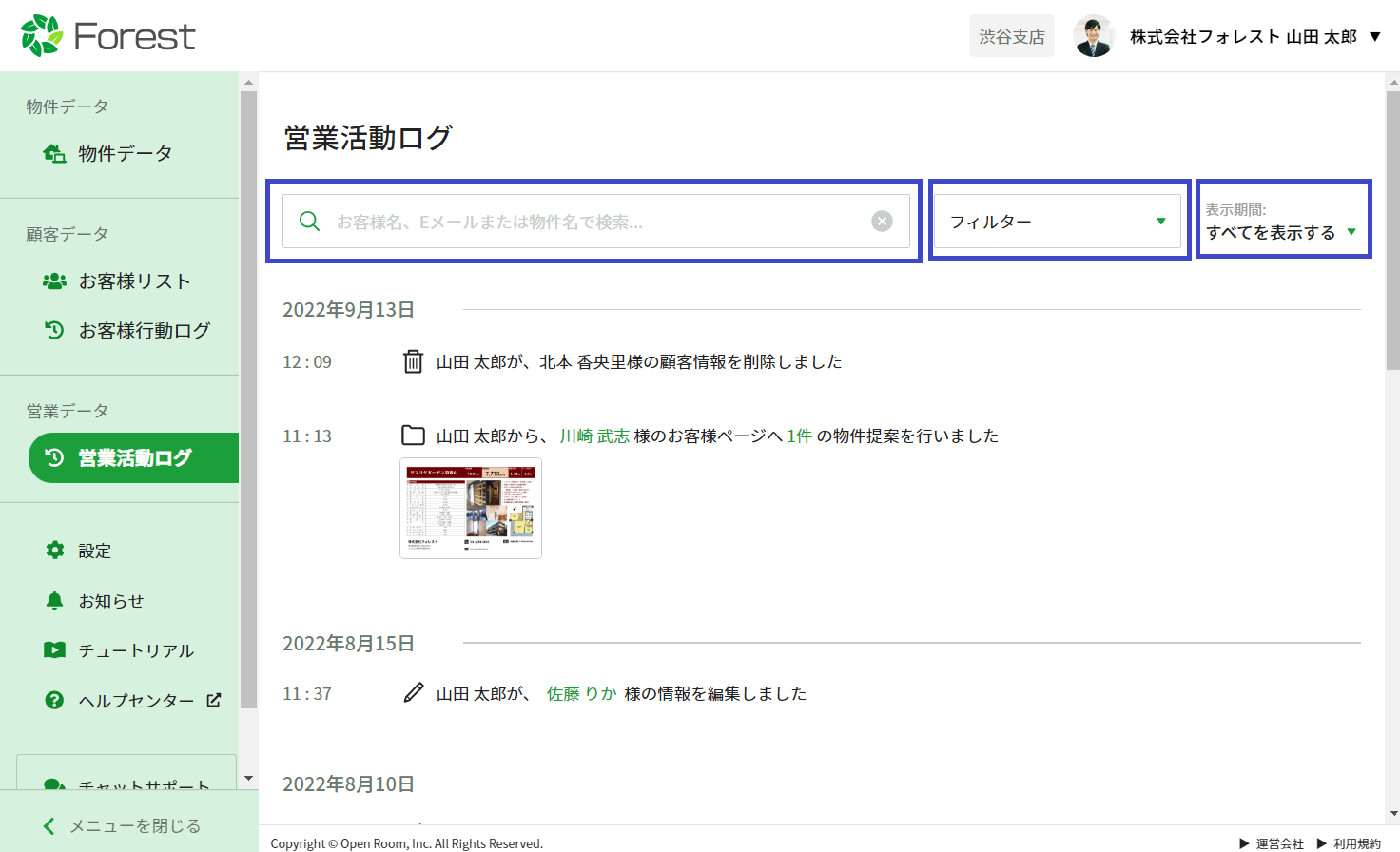Go to 物件データ in sidebar

[x=125, y=153]
